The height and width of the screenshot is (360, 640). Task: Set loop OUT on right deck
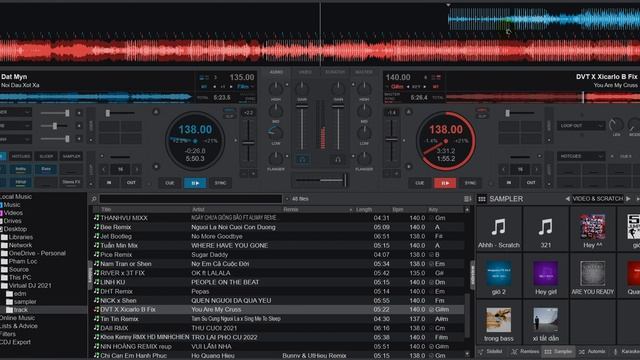pyautogui.click(x=531, y=182)
